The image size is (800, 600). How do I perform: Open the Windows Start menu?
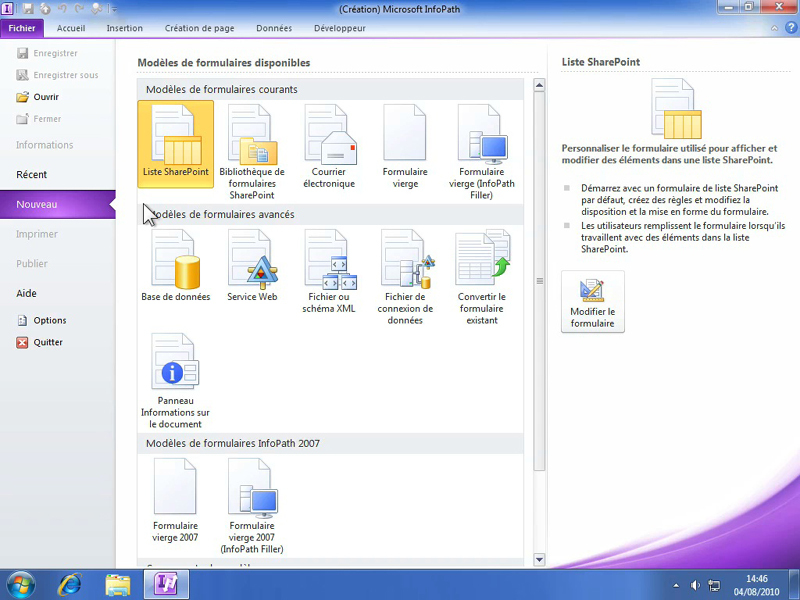tap(21, 585)
